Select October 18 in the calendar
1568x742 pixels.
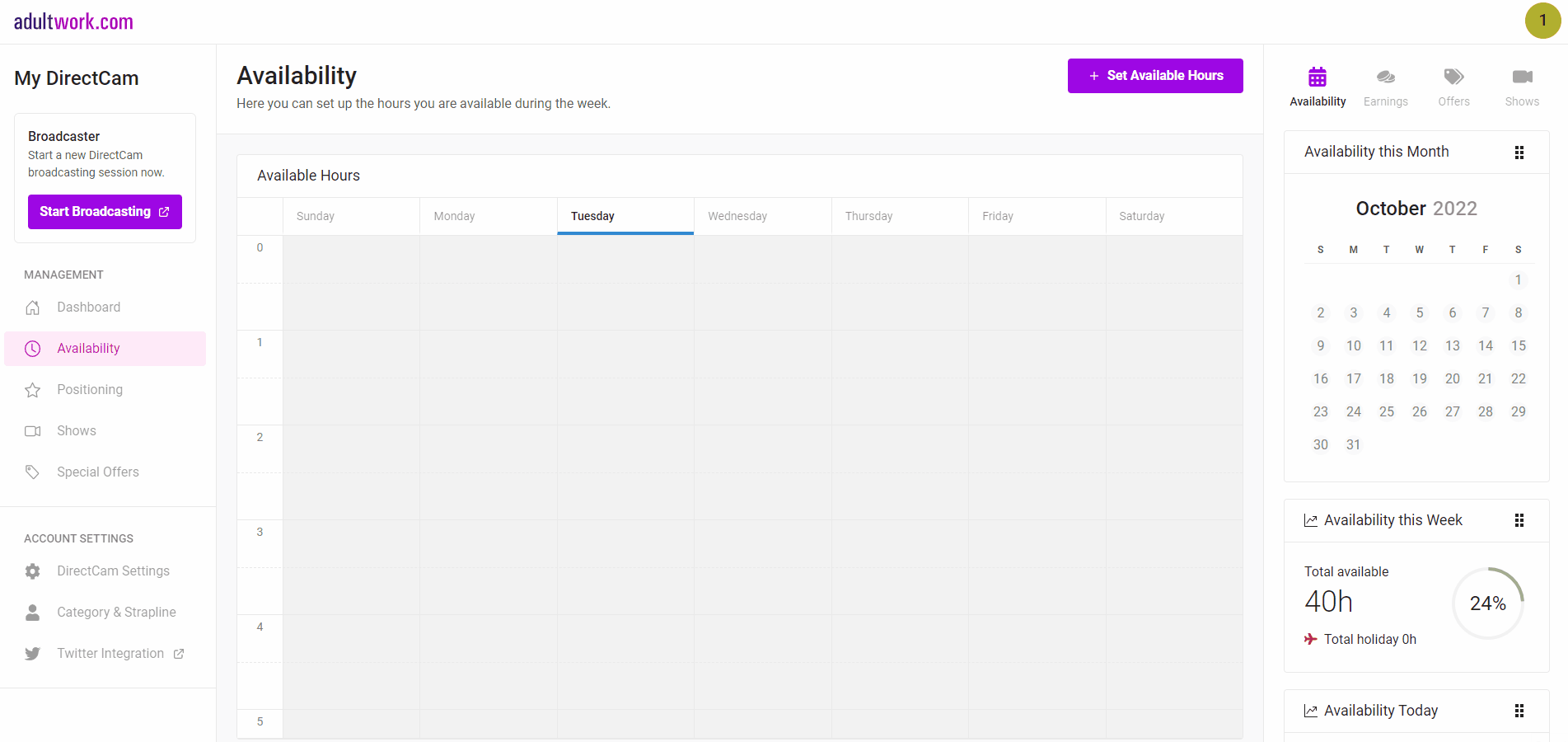(1387, 379)
